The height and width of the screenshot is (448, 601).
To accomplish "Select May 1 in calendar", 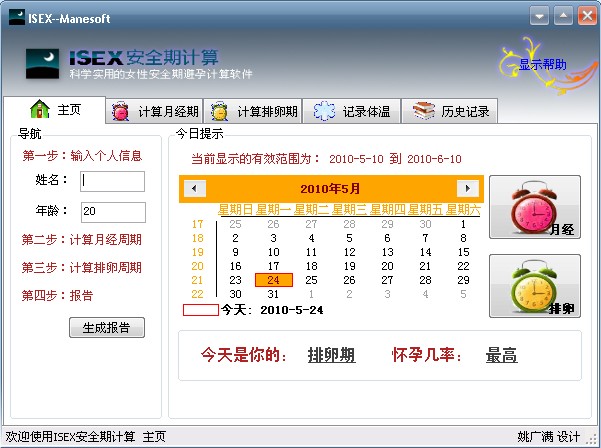I will click(x=463, y=224).
